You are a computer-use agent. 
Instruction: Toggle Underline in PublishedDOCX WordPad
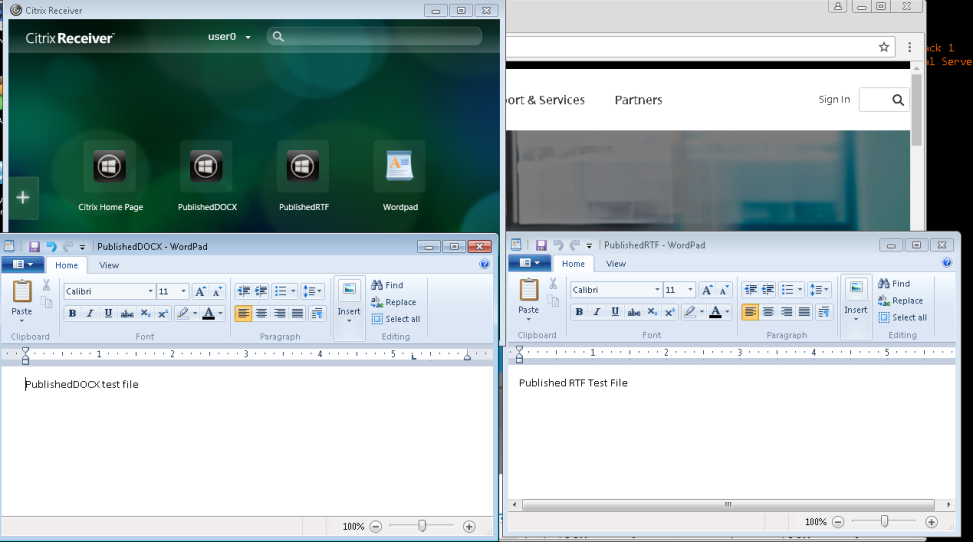(x=108, y=314)
